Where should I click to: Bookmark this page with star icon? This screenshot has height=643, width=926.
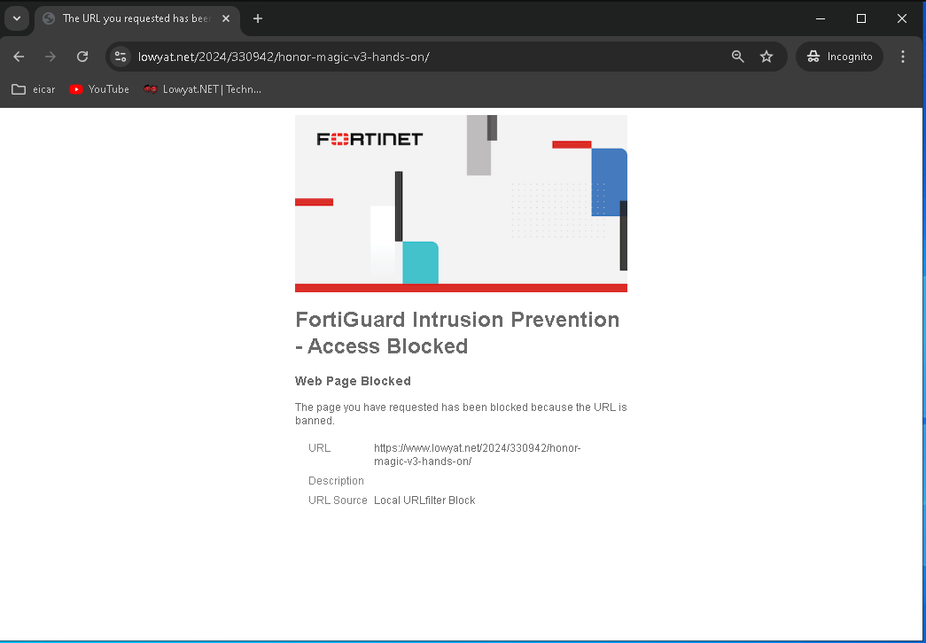[x=767, y=57]
